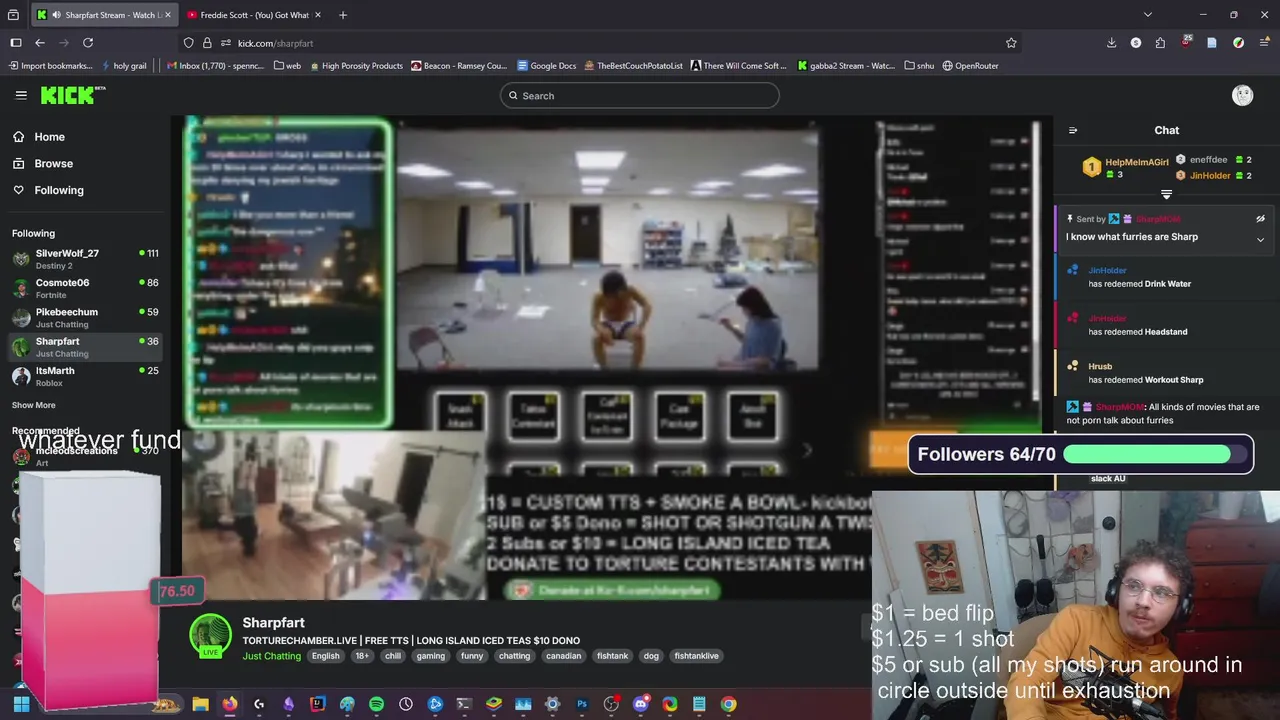Open High Porosity Products bookmark
The width and height of the screenshot is (1280, 720).
click(356, 66)
